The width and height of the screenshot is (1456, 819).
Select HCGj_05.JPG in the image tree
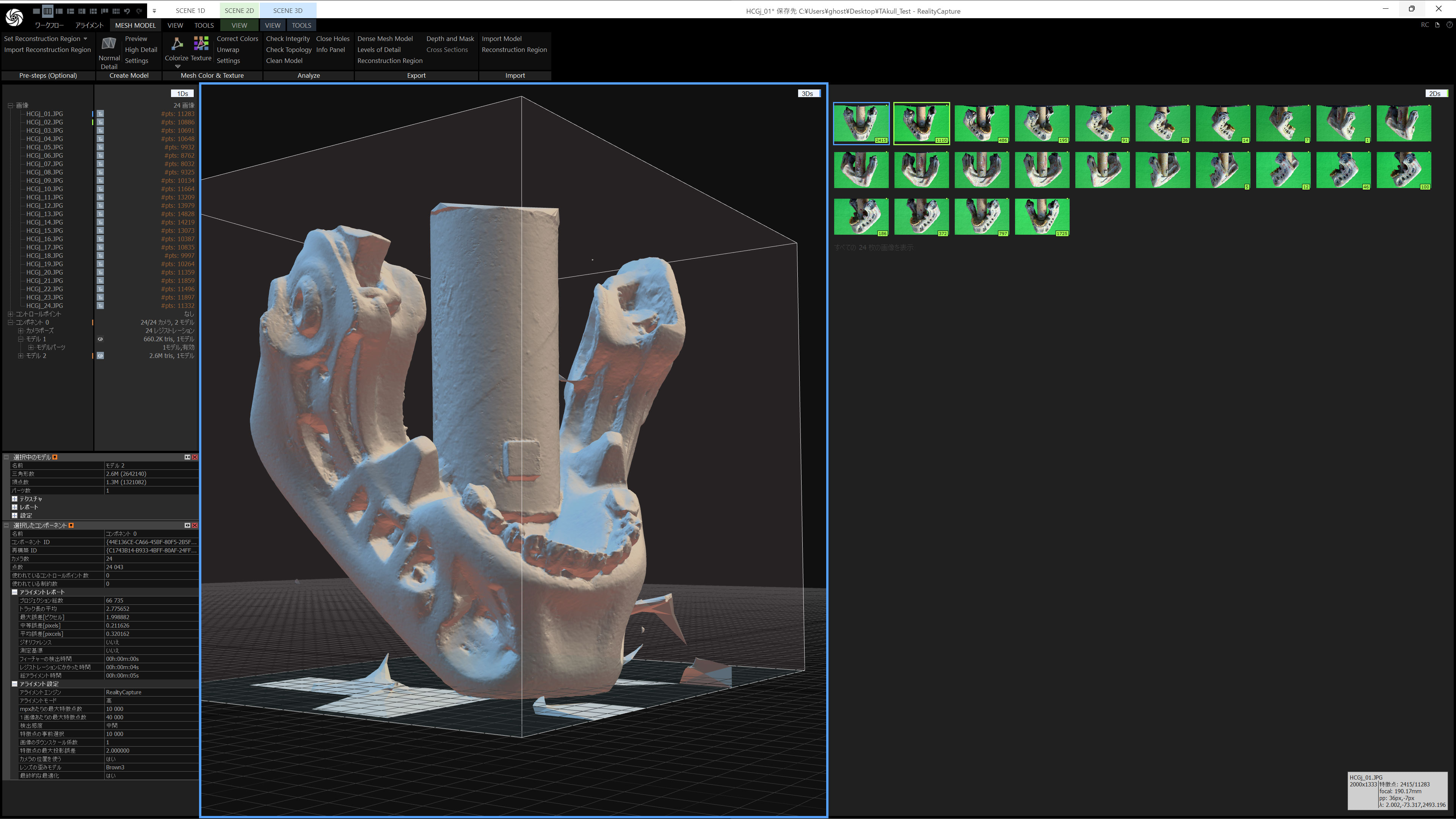45,147
